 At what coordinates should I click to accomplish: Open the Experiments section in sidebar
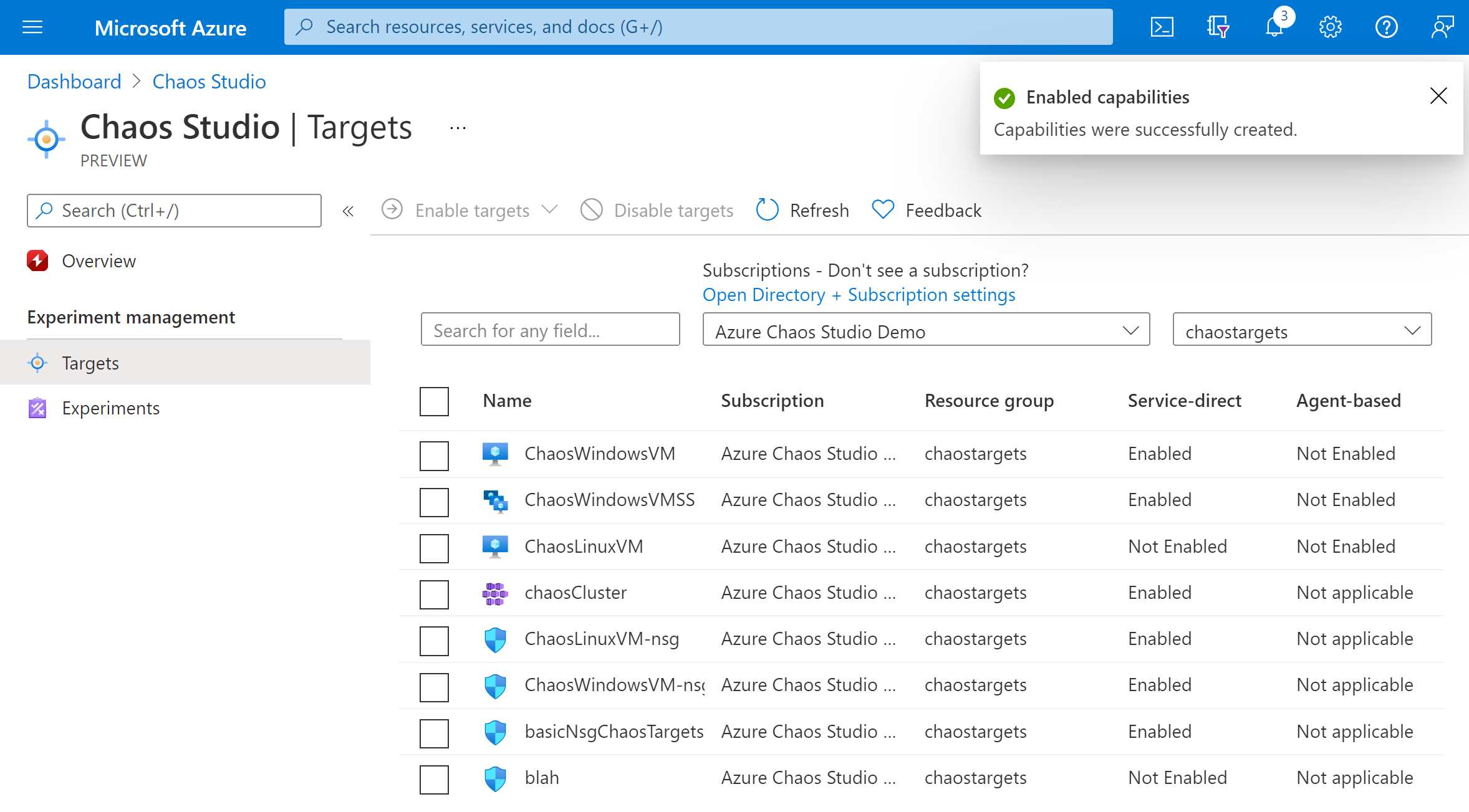(x=111, y=407)
